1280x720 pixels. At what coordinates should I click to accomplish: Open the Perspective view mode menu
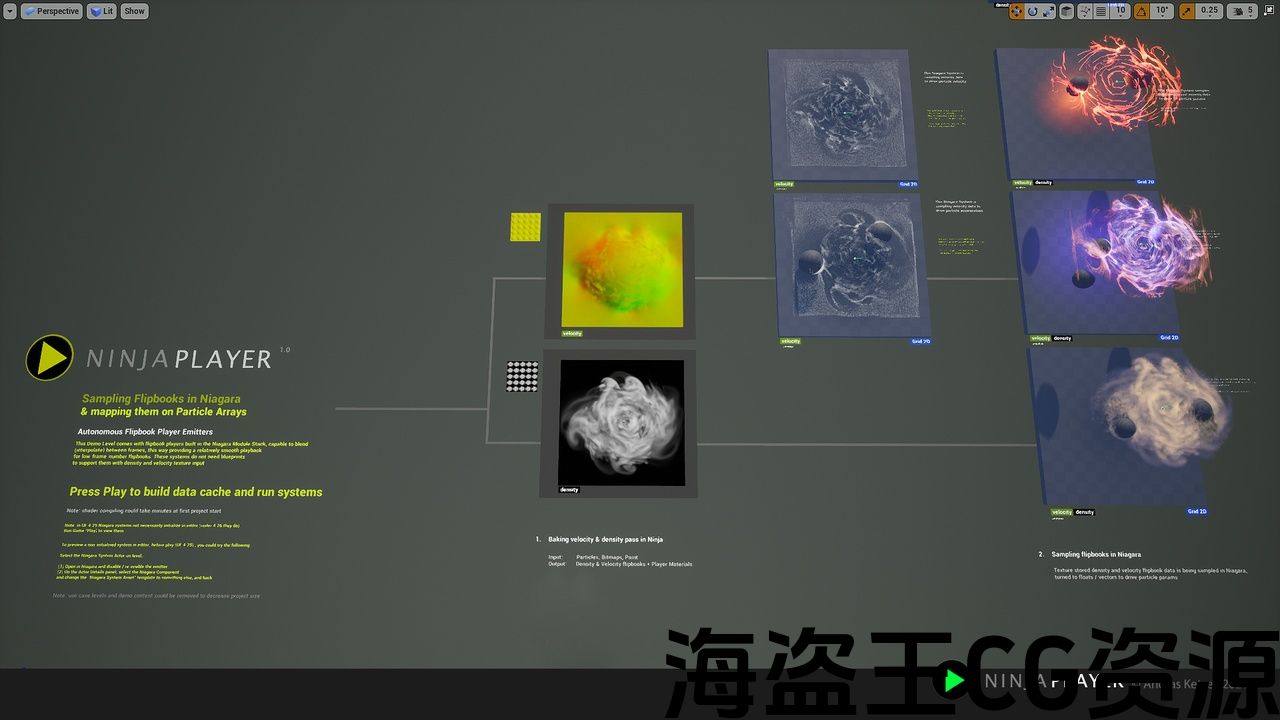(x=52, y=11)
